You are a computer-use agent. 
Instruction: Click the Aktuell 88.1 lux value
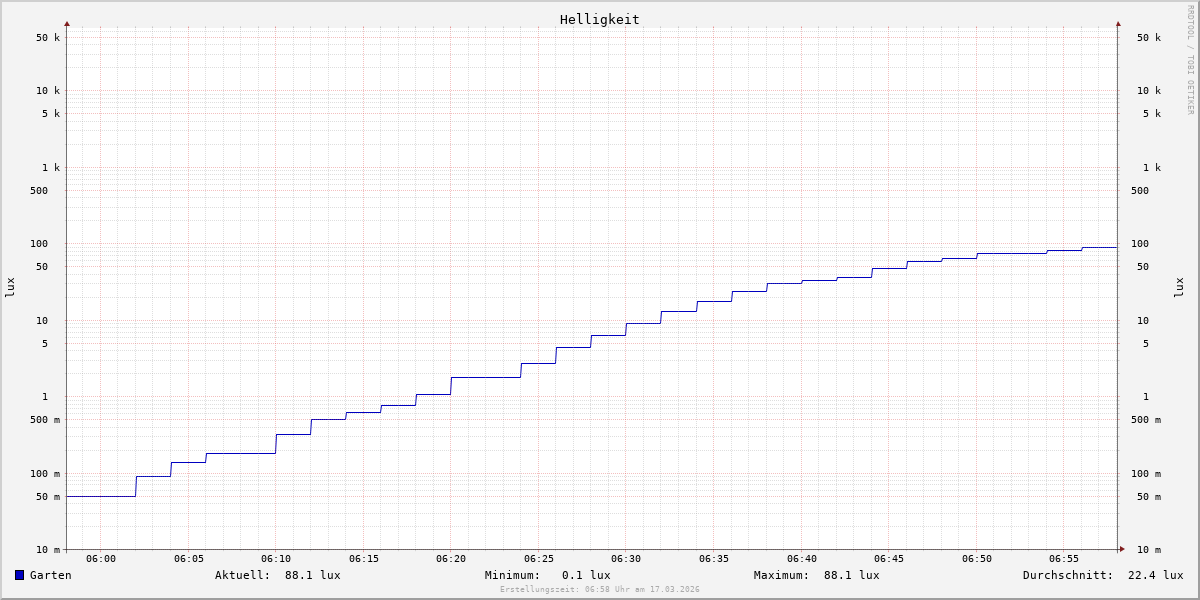pyautogui.click(x=312, y=575)
